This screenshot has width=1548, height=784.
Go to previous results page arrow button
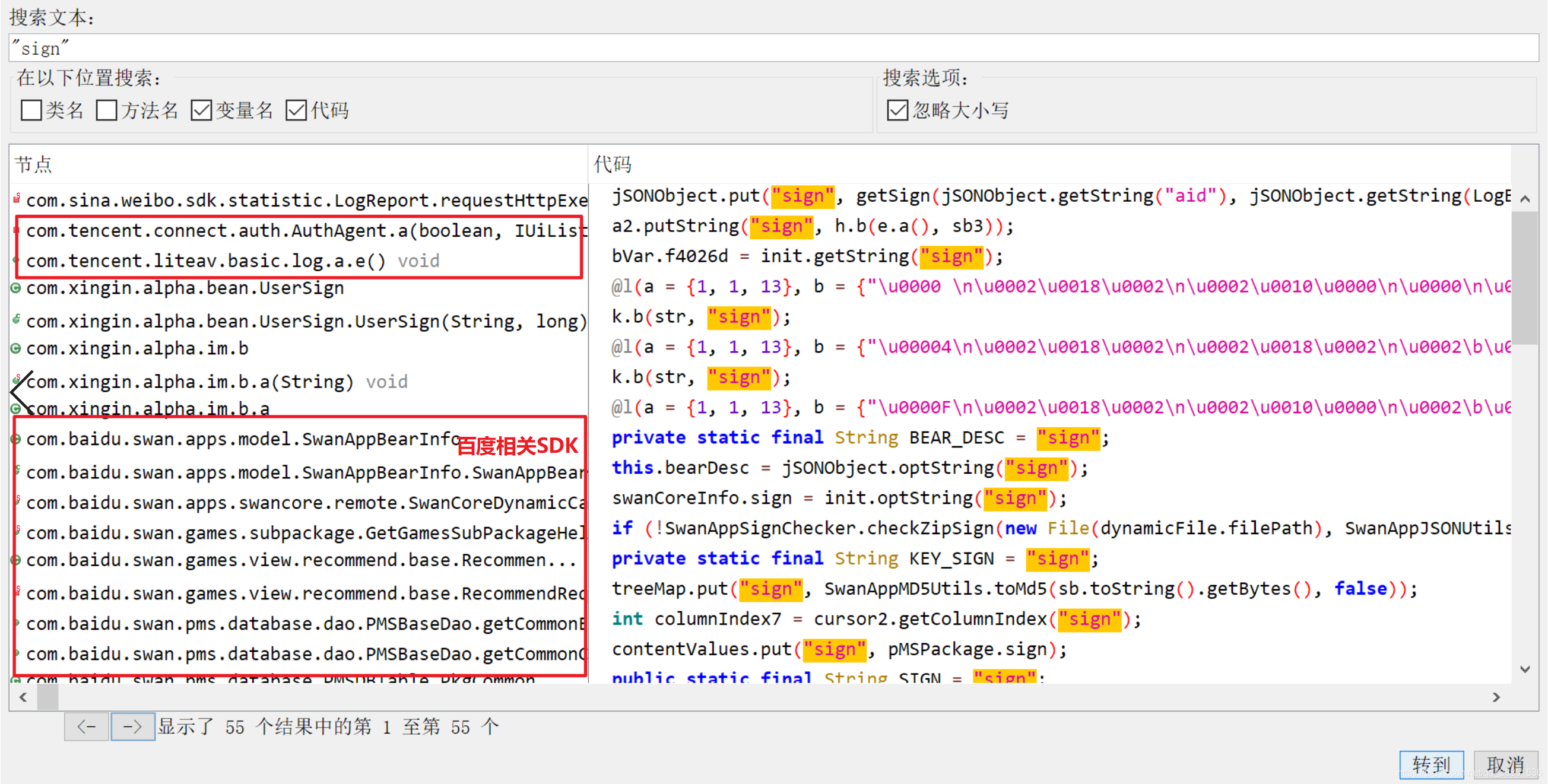pos(87,726)
